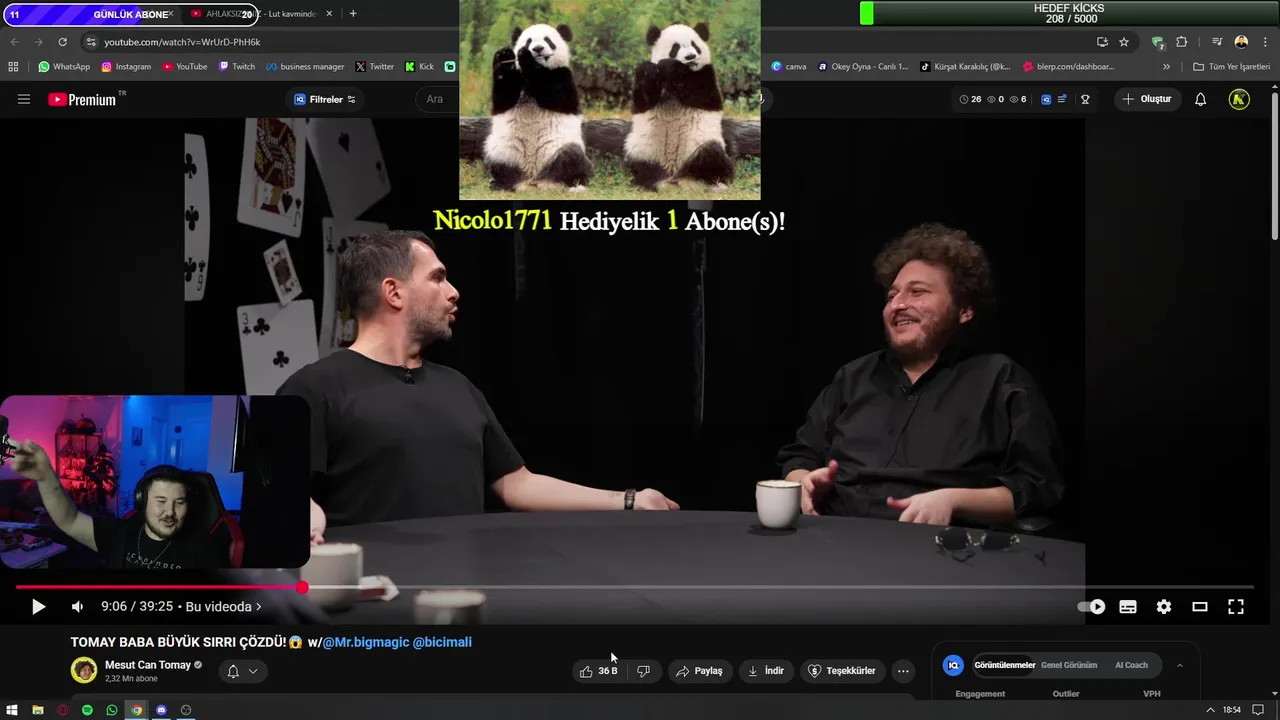The image size is (1280, 720).
Task: Open the YouTube notifications bell
Action: [x=1201, y=99]
